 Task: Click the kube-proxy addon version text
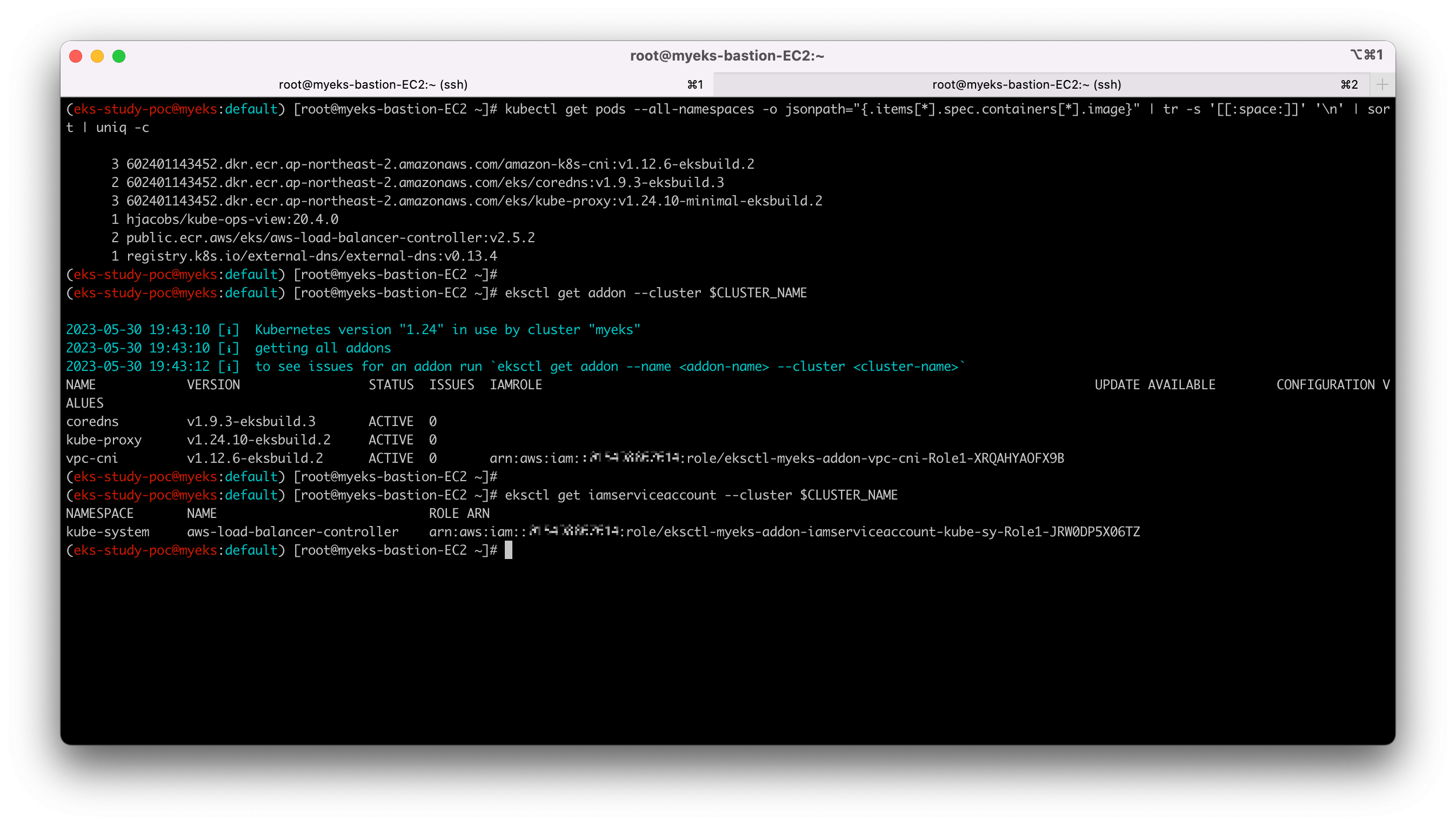(258, 440)
